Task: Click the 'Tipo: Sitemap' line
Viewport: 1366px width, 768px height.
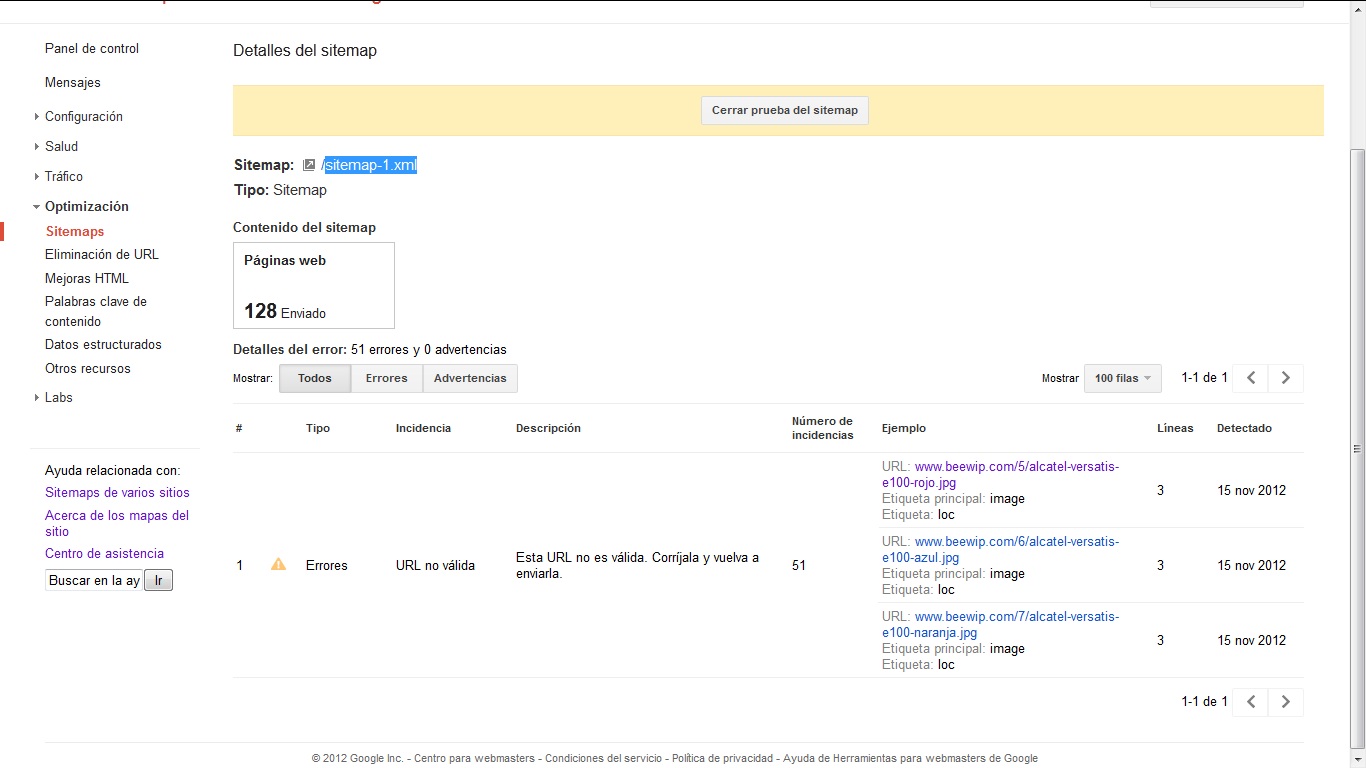Action: [280, 190]
